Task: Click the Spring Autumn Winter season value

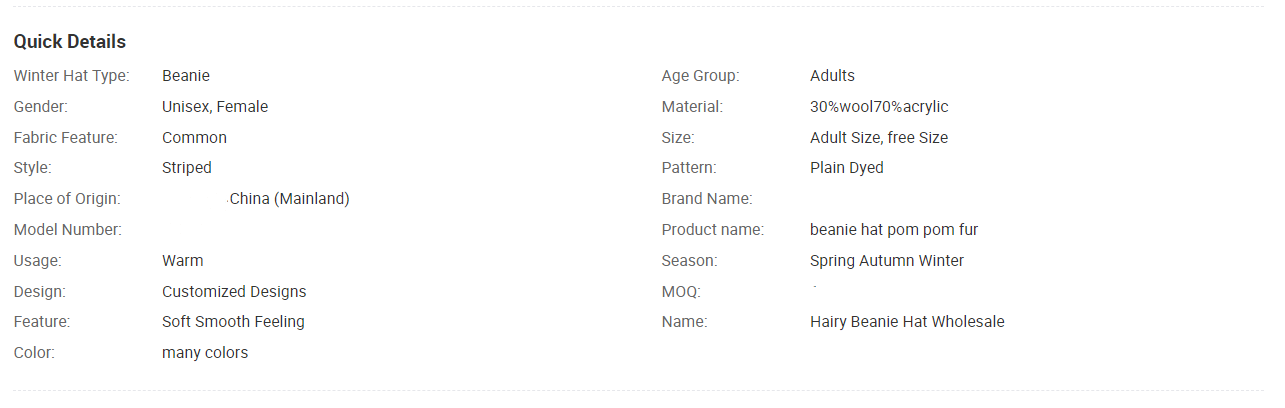Action: [887, 261]
